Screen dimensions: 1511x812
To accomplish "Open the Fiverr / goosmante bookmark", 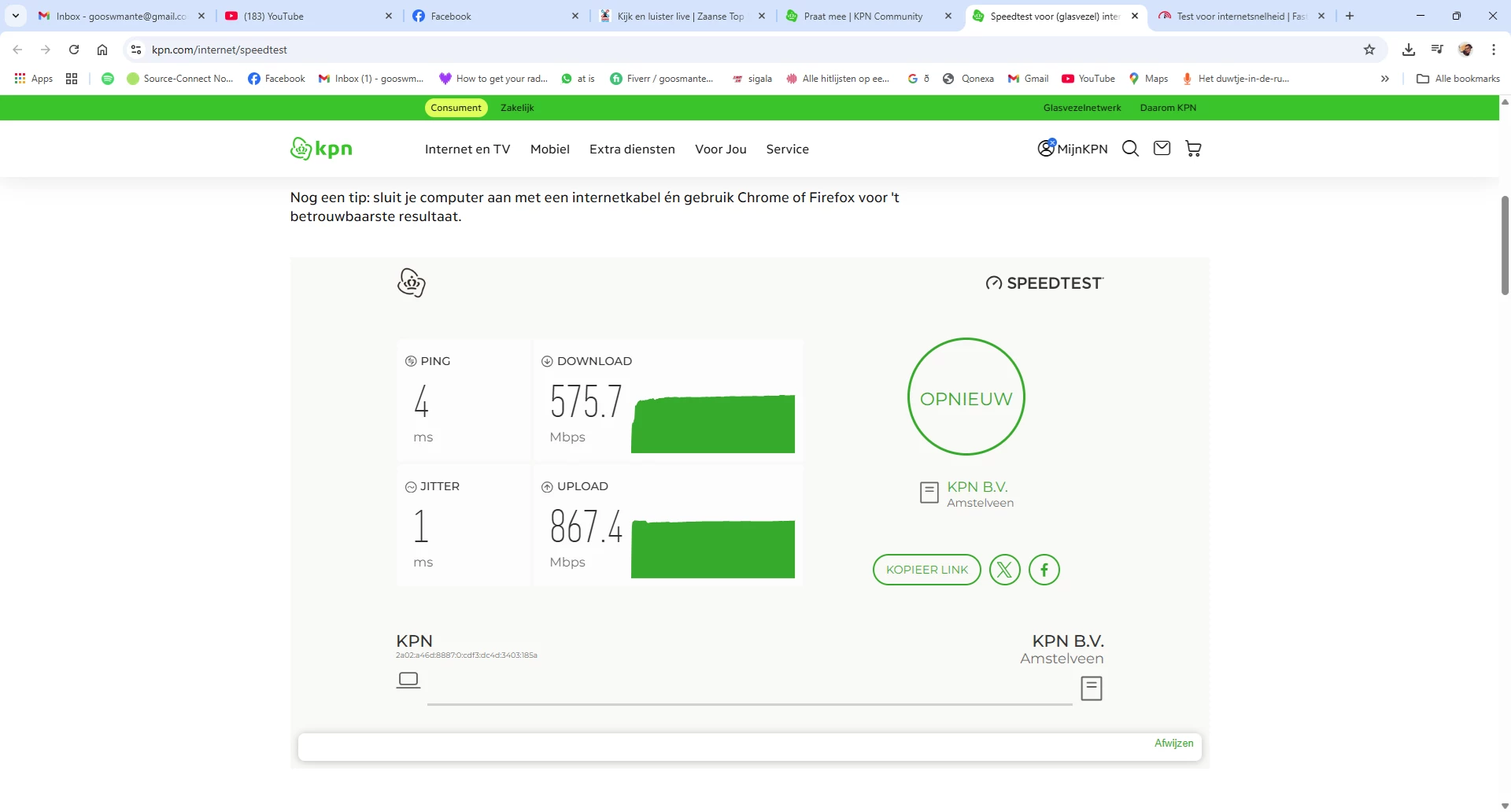I will click(x=662, y=79).
